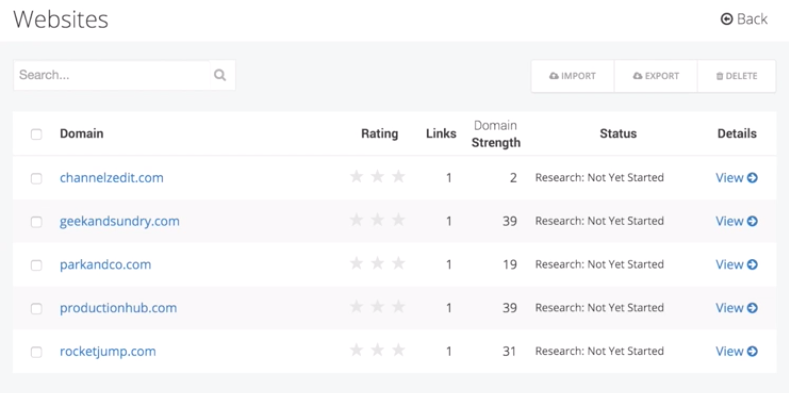789x393 pixels.
Task: Open the geekandsundry.com domain link
Action: [120, 221]
